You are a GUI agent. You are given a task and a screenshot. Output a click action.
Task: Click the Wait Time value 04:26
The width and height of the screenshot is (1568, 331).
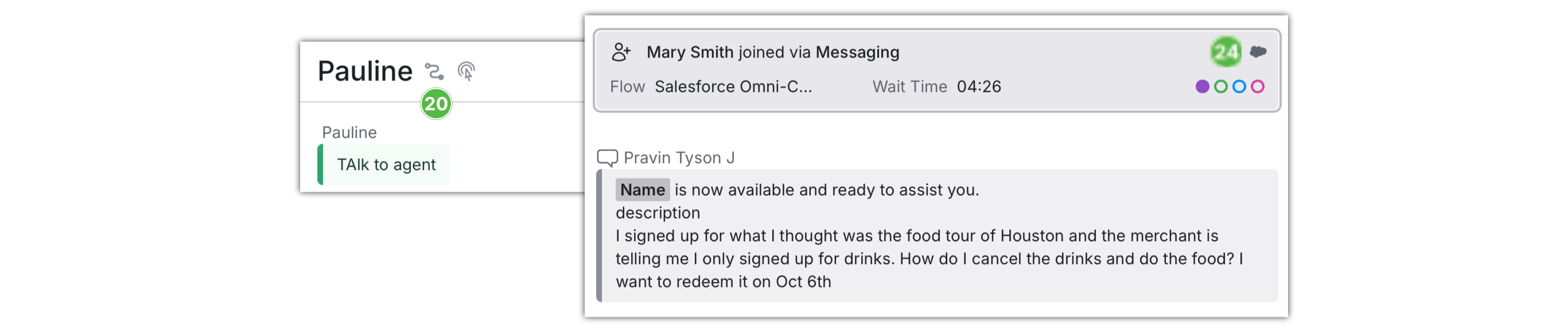pyautogui.click(x=978, y=87)
